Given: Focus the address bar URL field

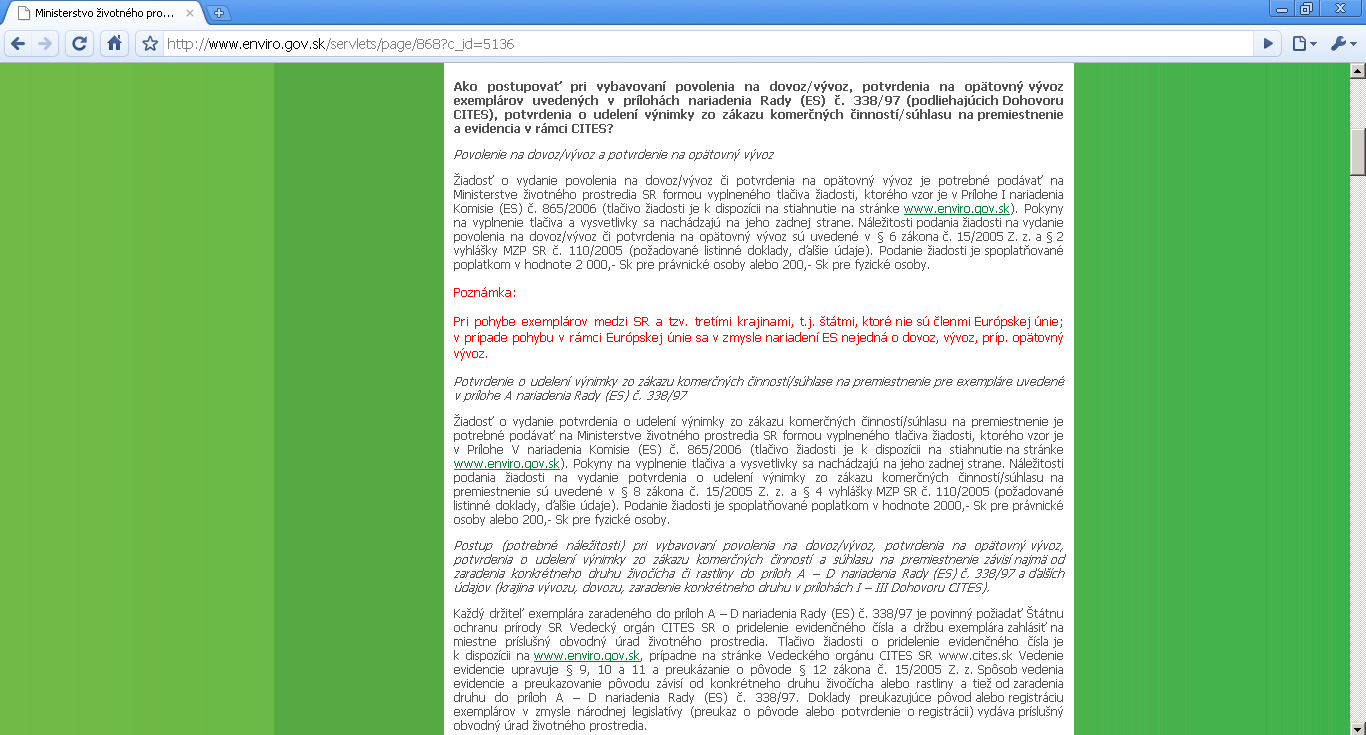Looking at the screenshot, I should pyautogui.click(x=706, y=44).
